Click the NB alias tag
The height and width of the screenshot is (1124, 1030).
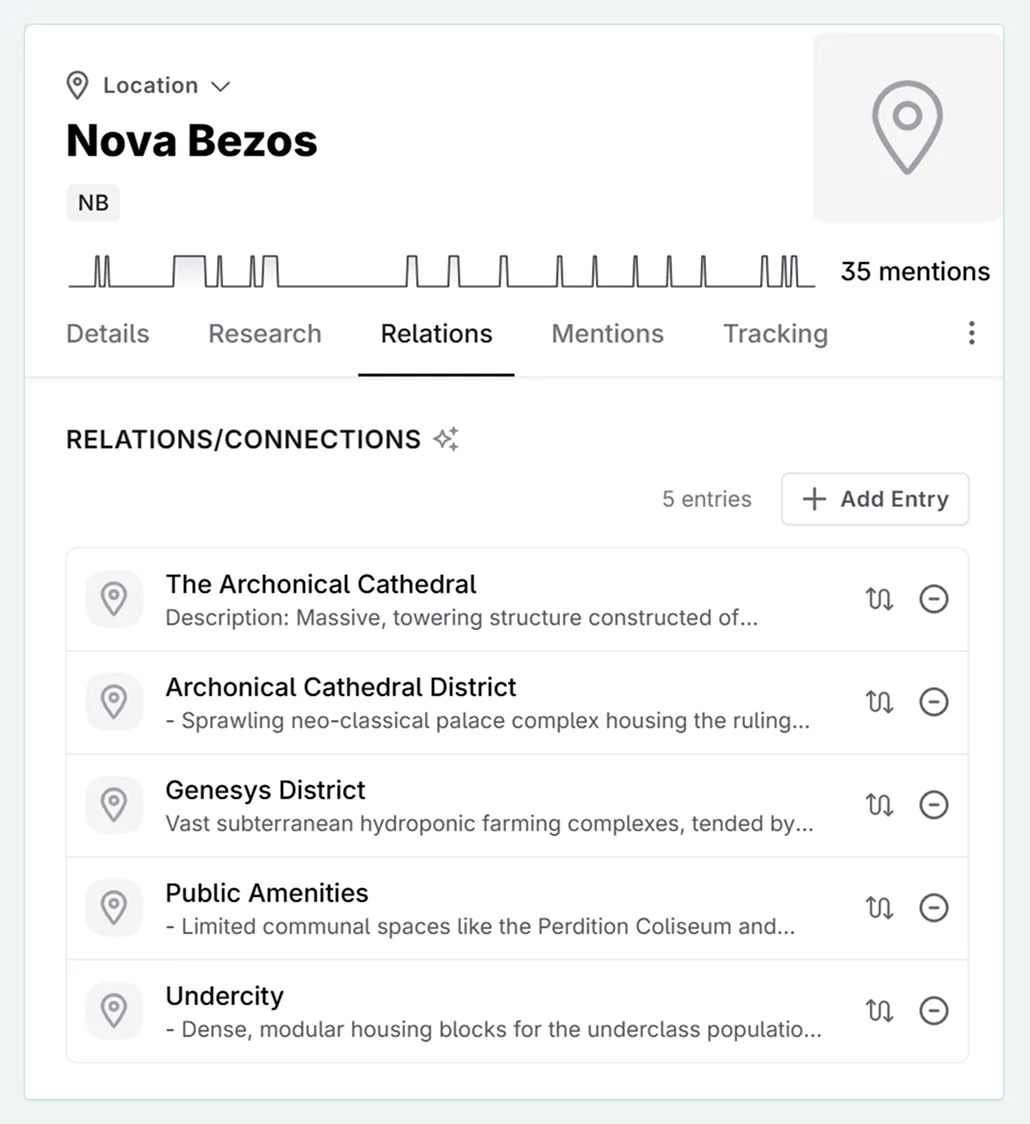[x=93, y=203]
